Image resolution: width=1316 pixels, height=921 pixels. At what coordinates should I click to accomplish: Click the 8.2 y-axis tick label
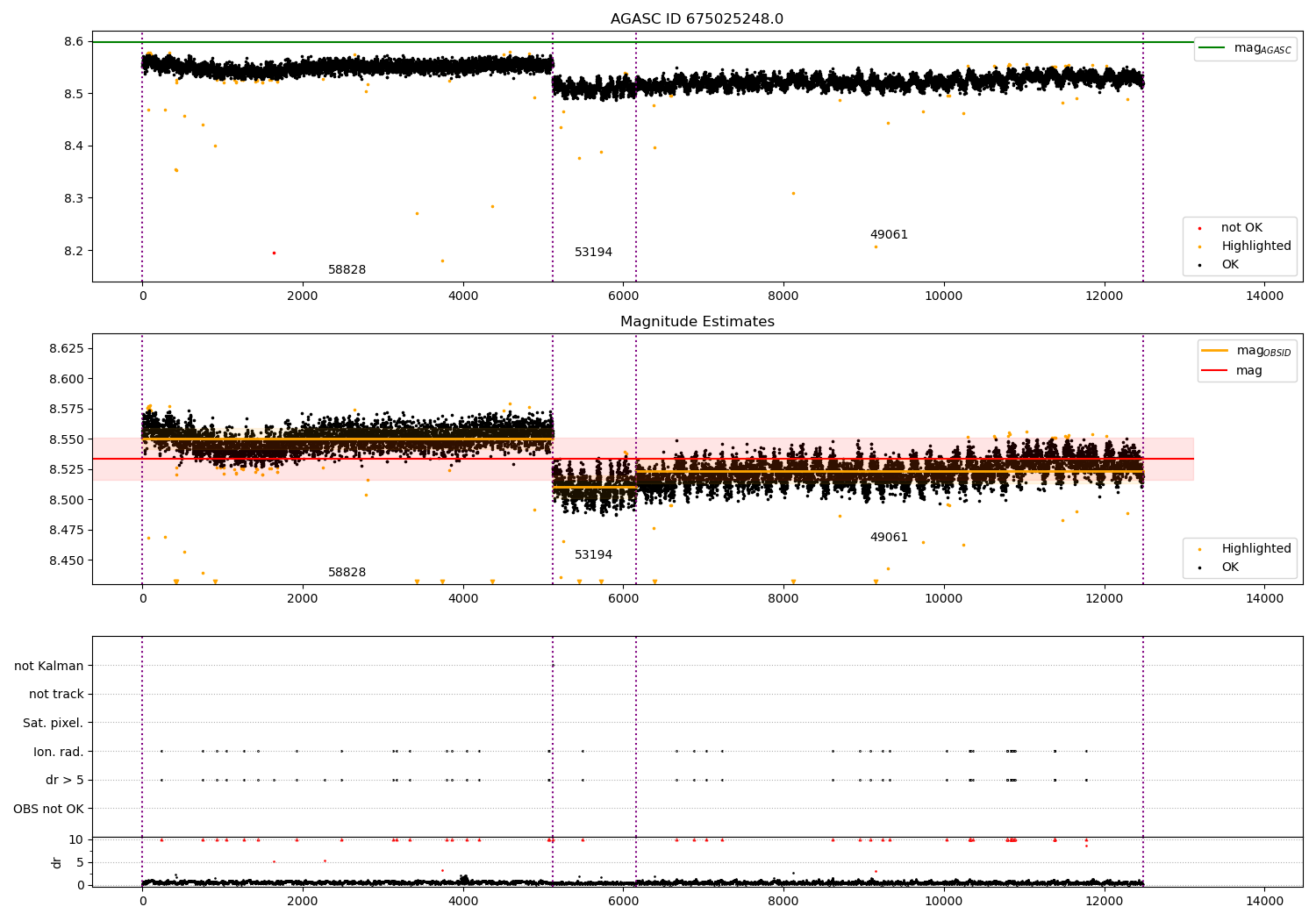coord(74,252)
